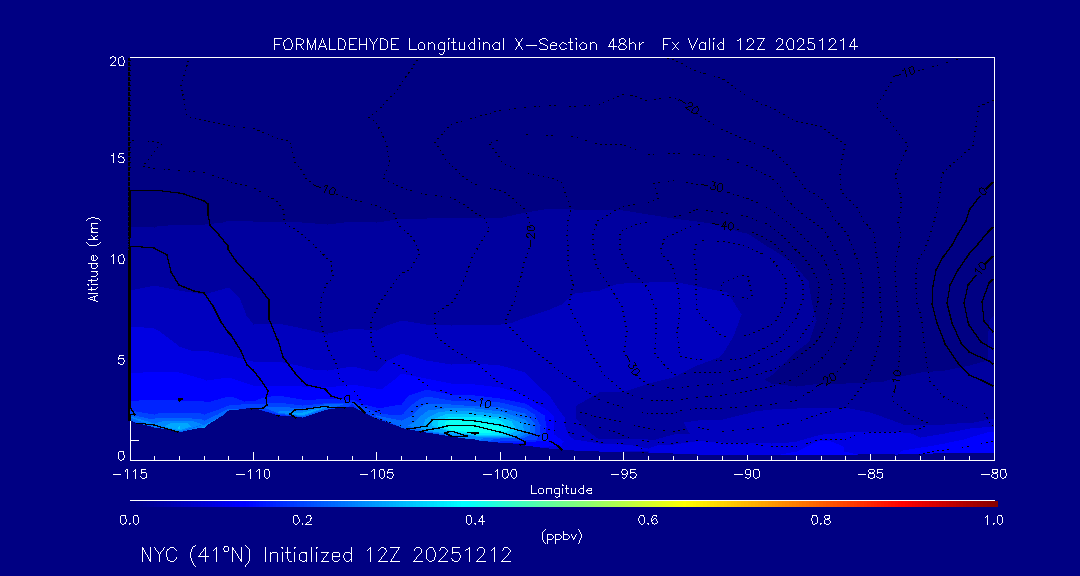This screenshot has width=1080, height=576.
Task: Click the red end of the colorbar
Action: click(x=990, y=502)
